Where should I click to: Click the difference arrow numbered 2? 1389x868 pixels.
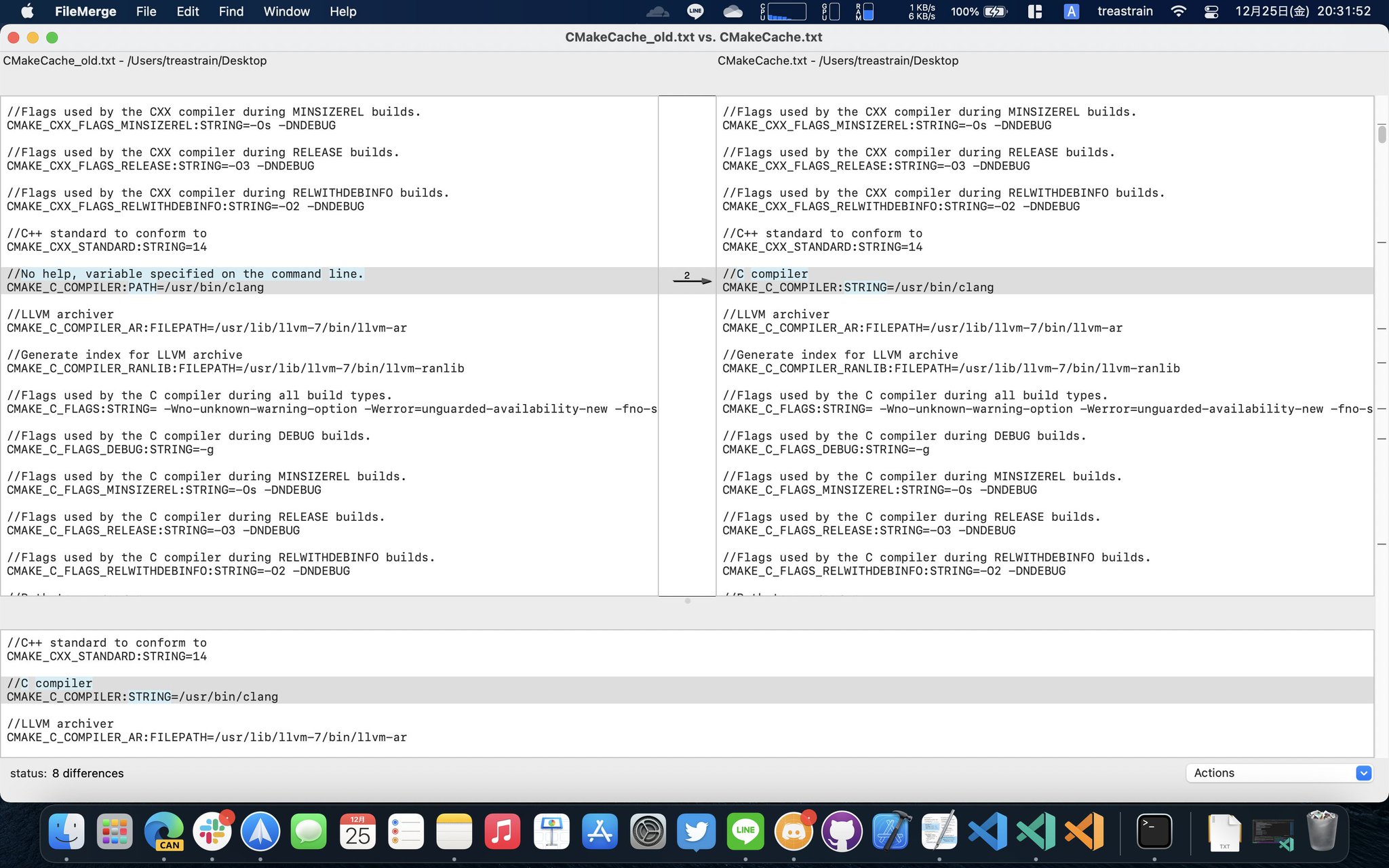click(691, 279)
